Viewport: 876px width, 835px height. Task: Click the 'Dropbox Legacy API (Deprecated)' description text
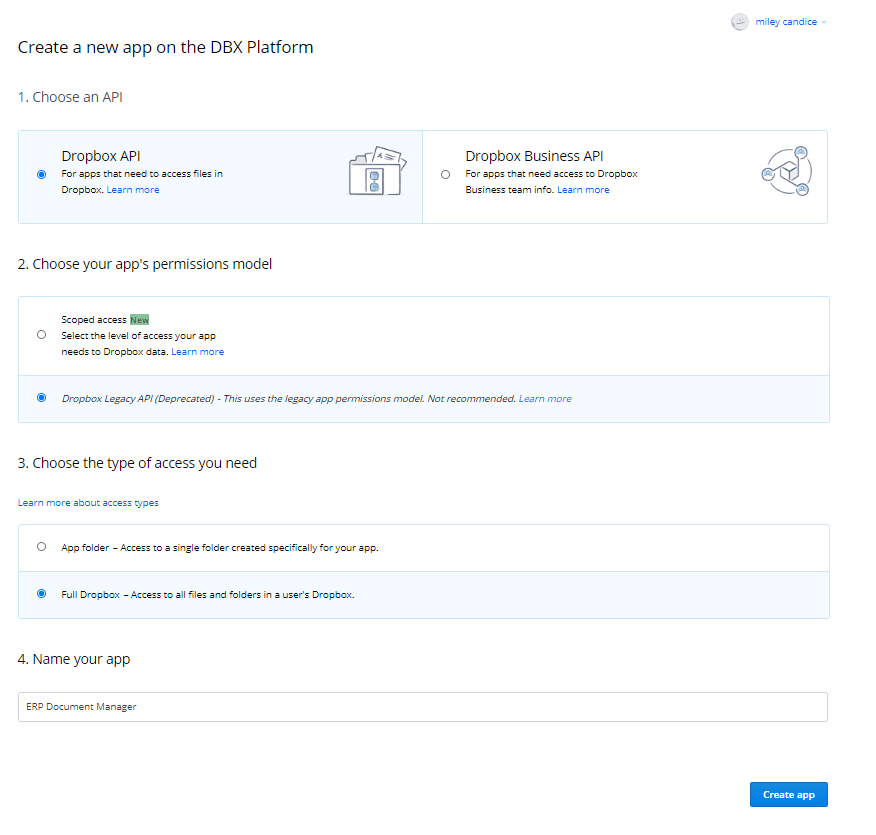289,399
